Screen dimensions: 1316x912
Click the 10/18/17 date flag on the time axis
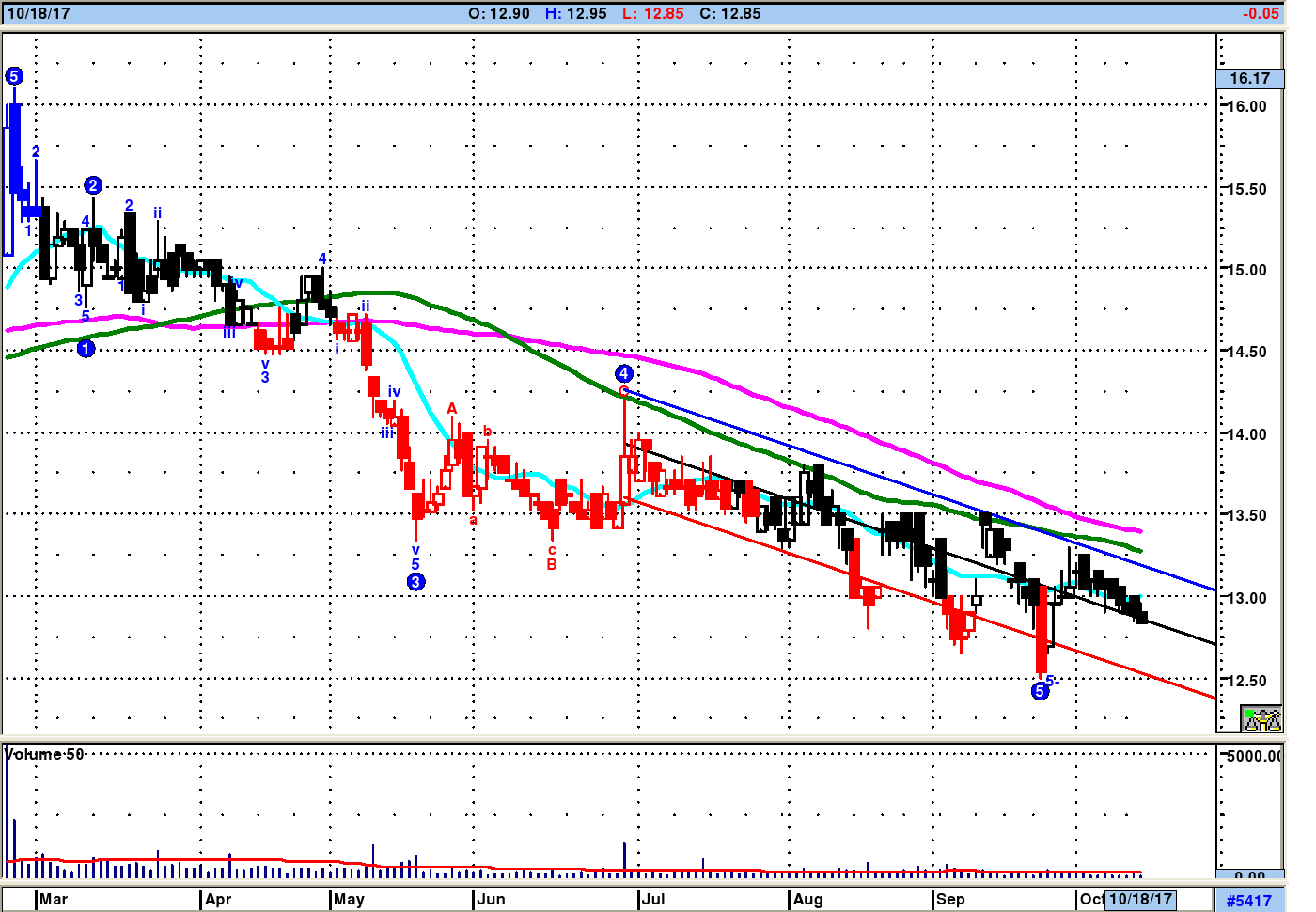click(x=1140, y=899)
